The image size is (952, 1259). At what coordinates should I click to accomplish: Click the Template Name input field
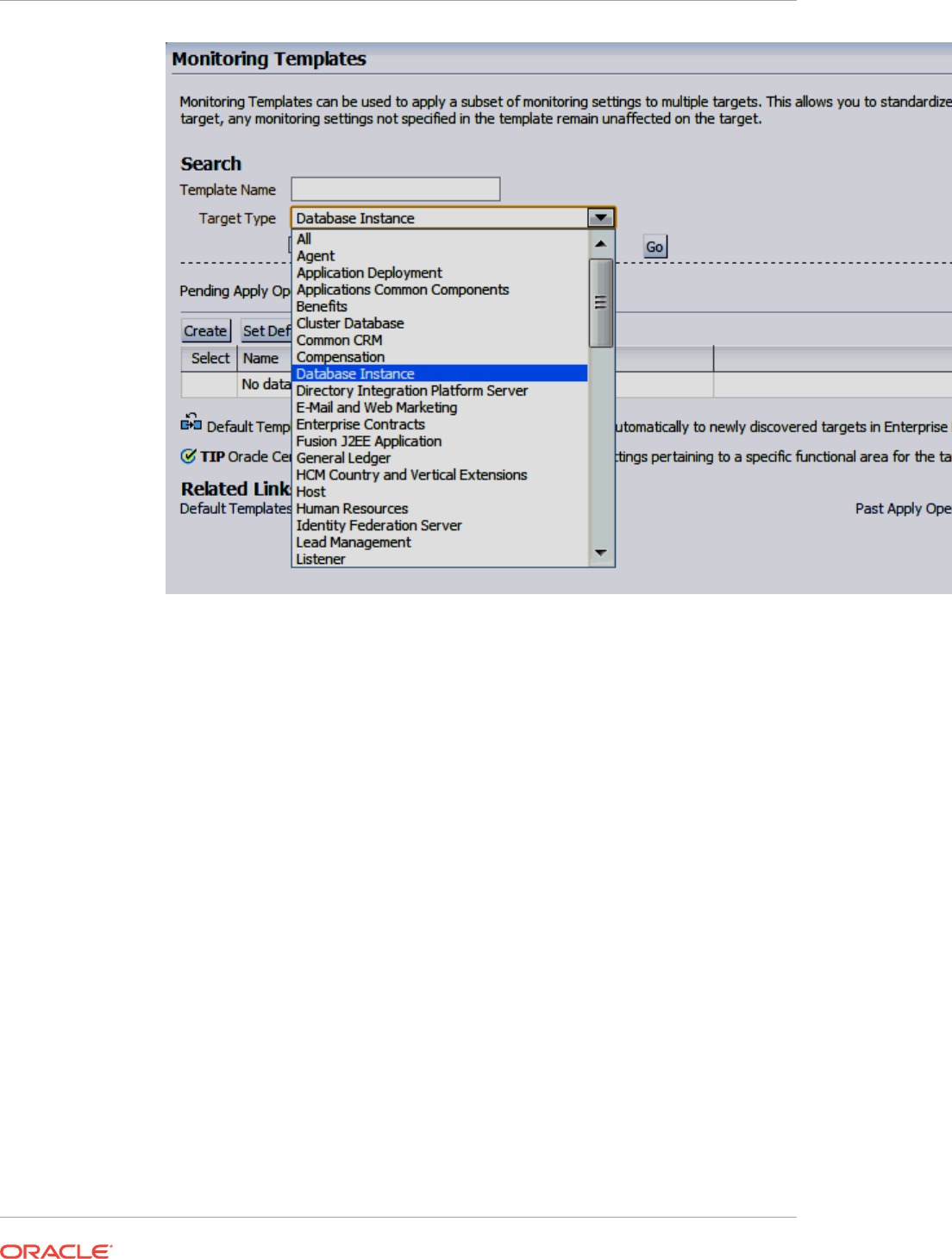coord(396,189)
